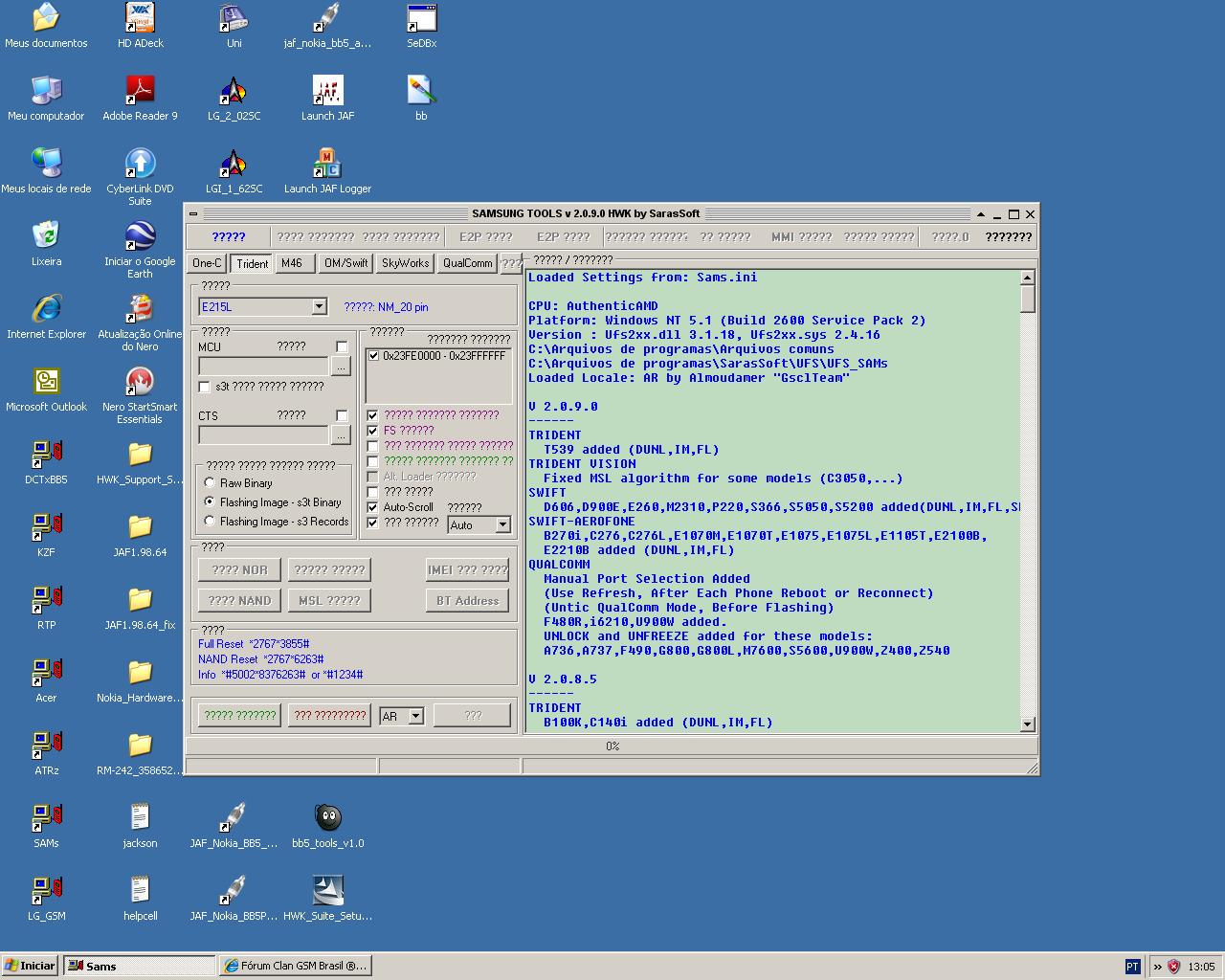Open Launch JAF Logger shortcut
The width and height of the screenshot is (1225, 980).
(x=327, y=165)
